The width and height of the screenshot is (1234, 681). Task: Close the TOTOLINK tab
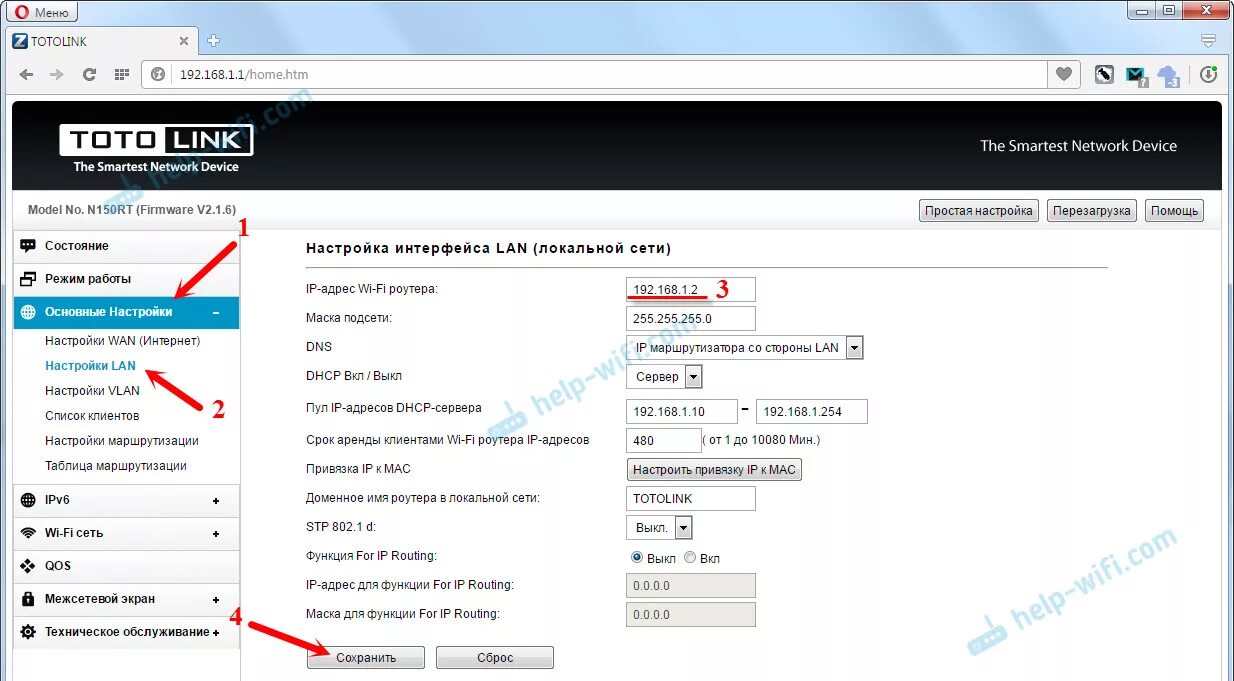(x=183, y=41)
